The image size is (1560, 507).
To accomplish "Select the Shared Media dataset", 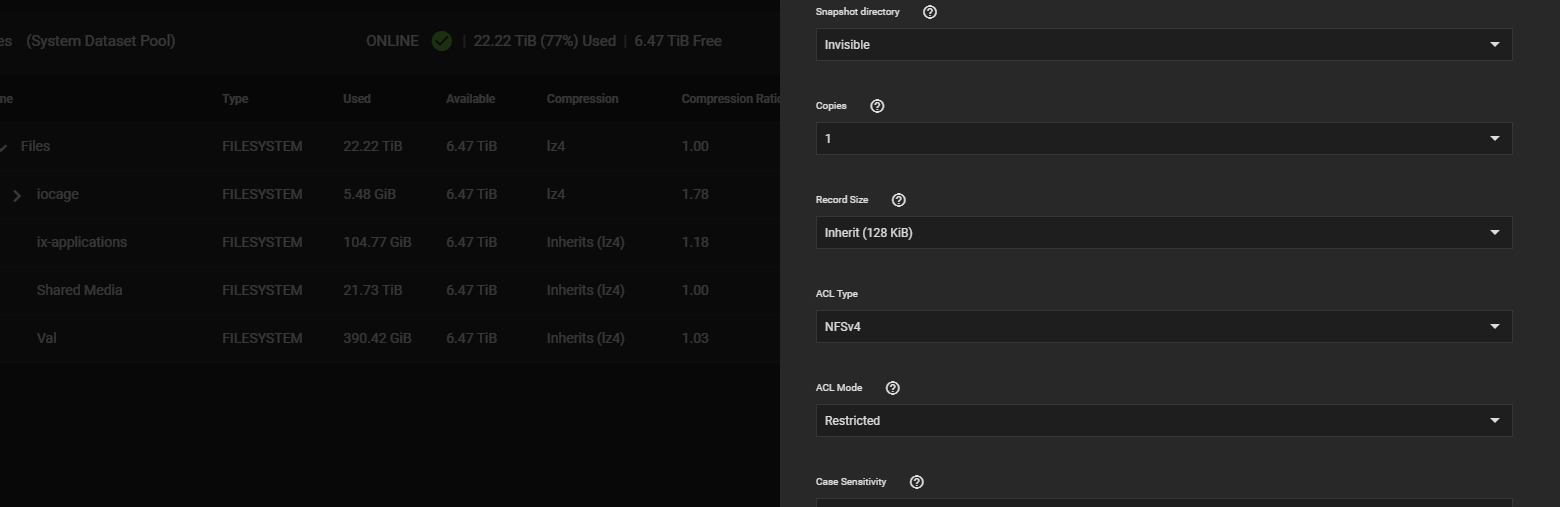I will 390,290.
